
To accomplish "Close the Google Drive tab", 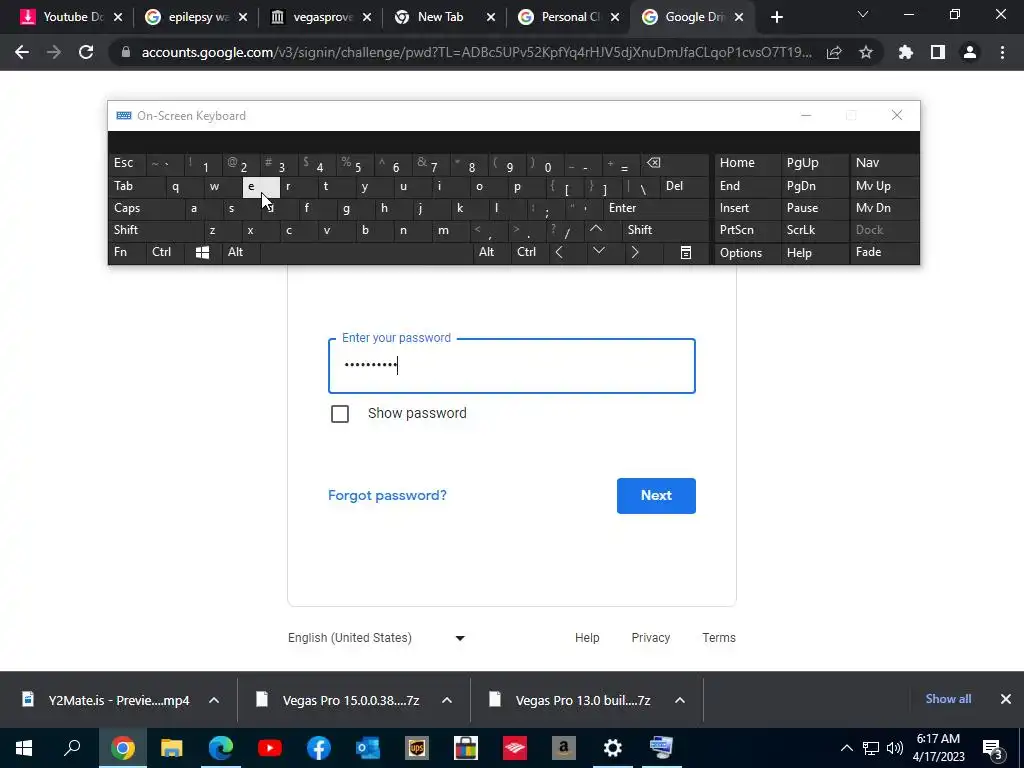I will coord(739,17).
